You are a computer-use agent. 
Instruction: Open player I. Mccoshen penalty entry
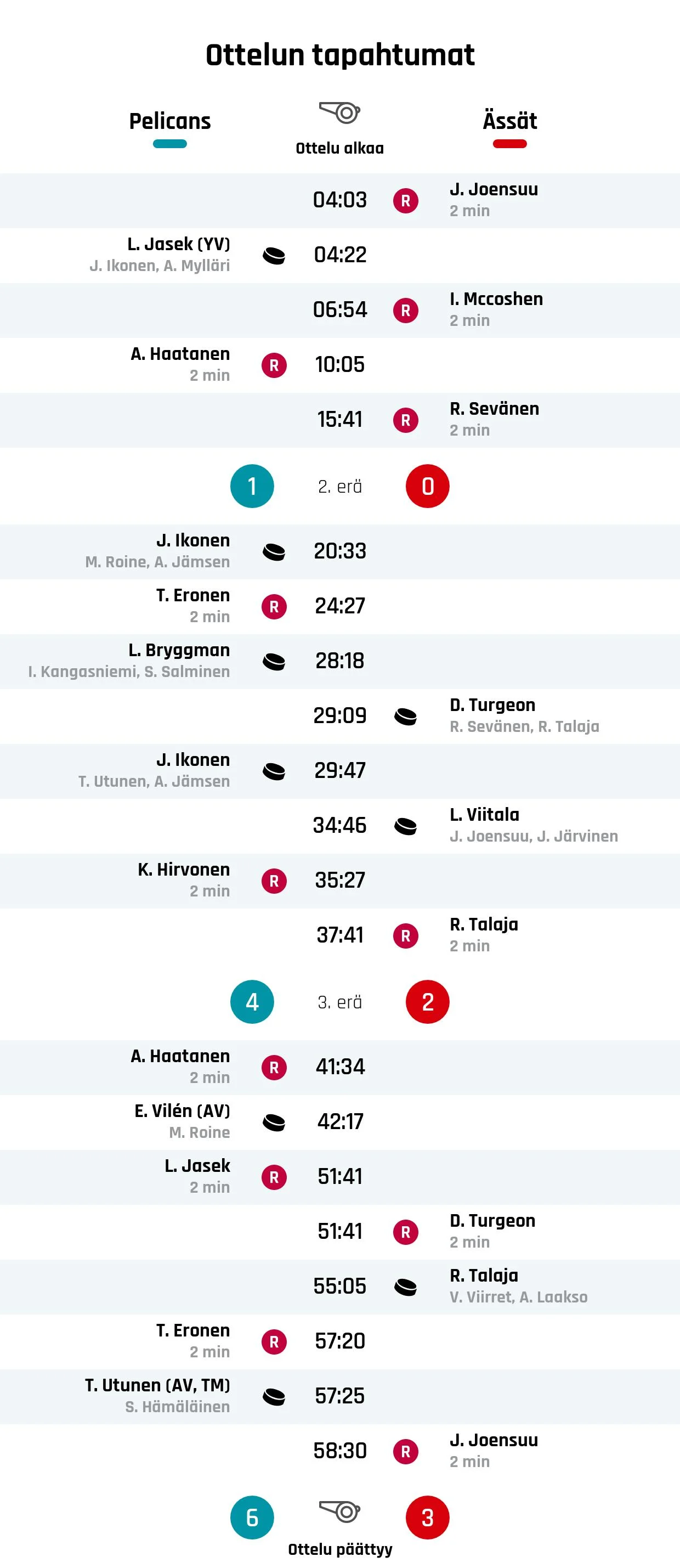pos(496,299)
